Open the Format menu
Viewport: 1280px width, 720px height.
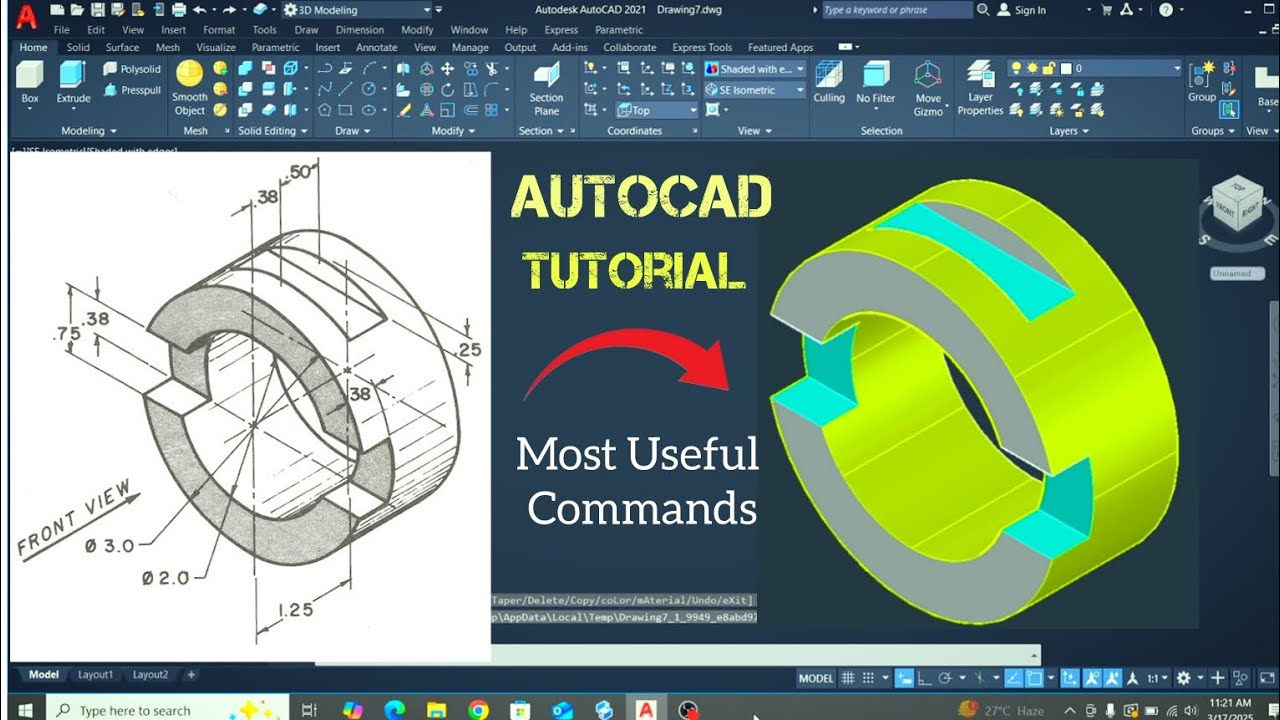coord(219,30)
